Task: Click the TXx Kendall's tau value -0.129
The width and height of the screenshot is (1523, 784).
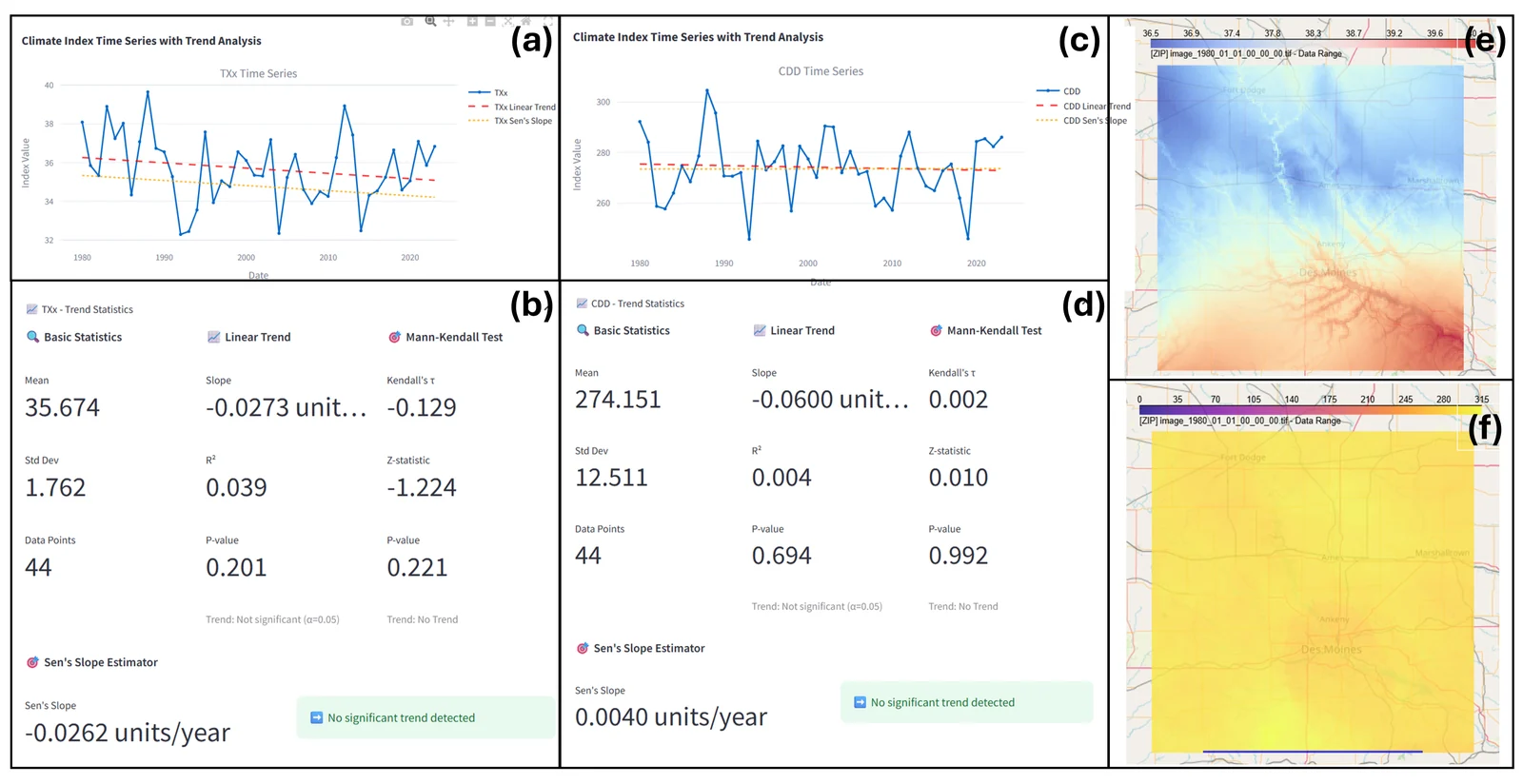Action: point(422,407)
